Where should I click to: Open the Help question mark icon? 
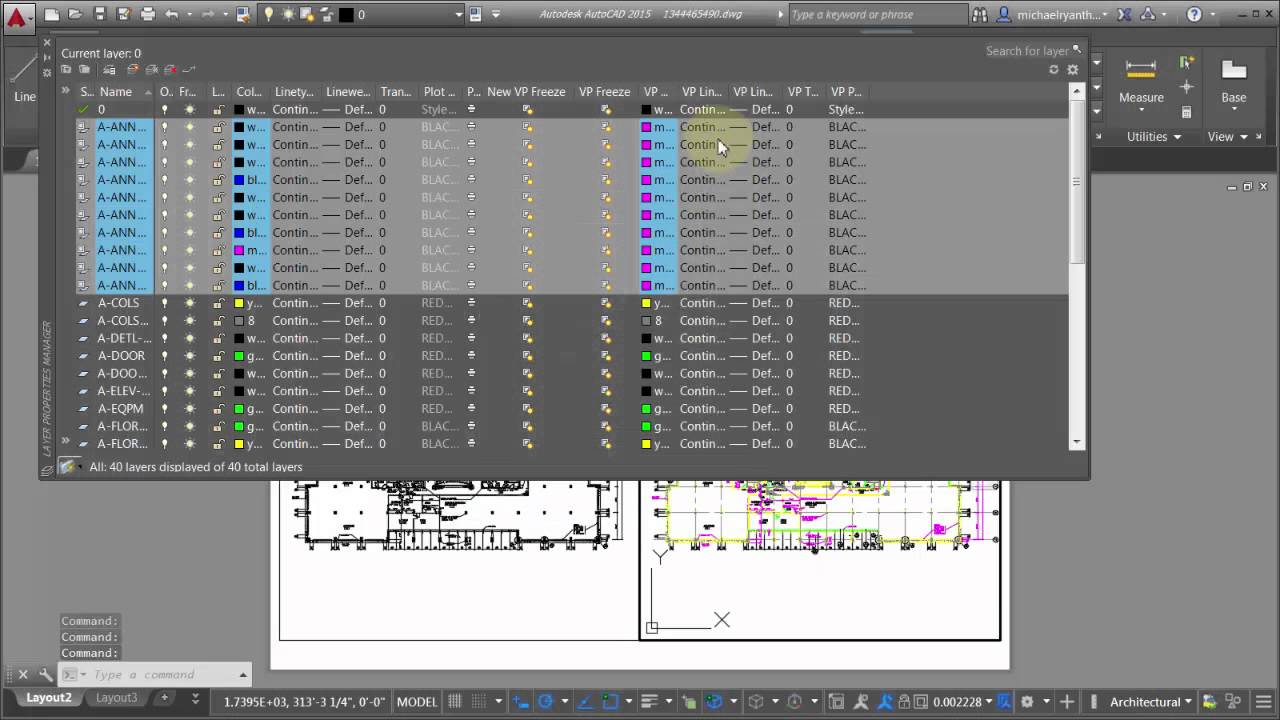[x=1194, y=15]
